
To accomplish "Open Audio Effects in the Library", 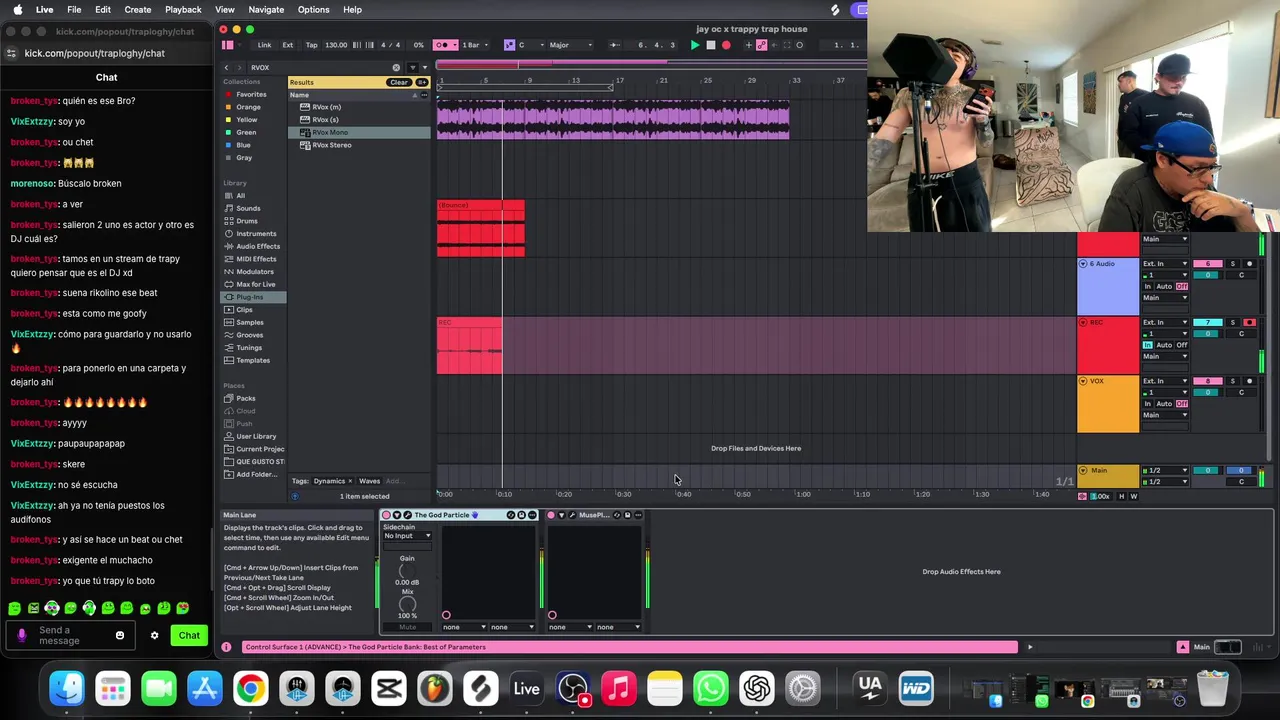I will tap(258, 246).
